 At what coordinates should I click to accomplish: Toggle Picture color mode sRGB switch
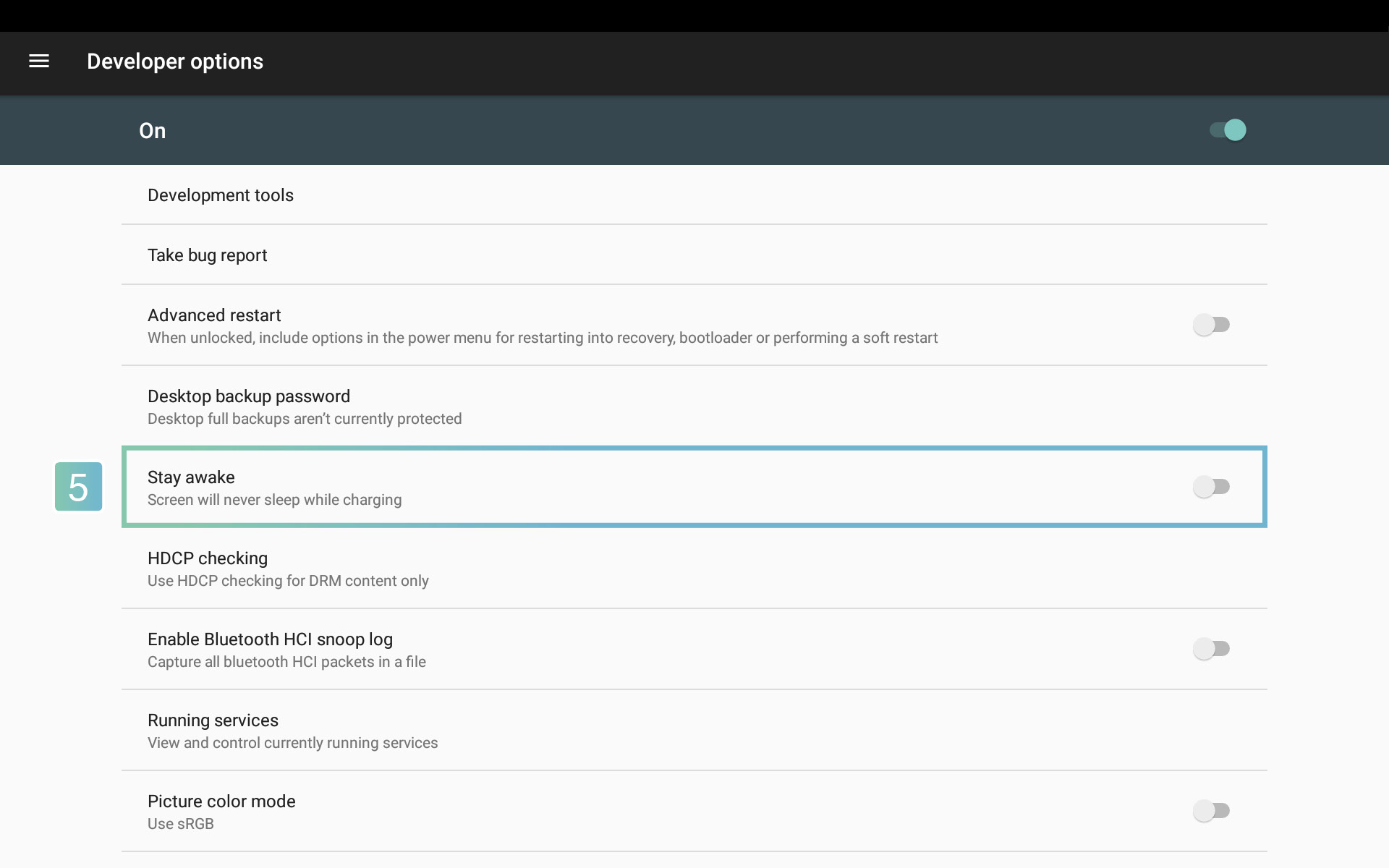pyautogui.click(x=1212, y=811)
